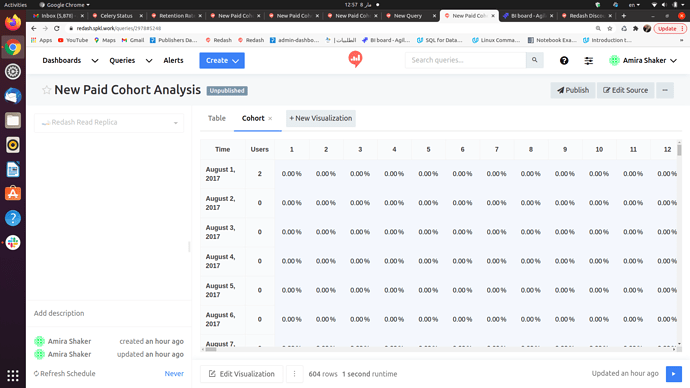Viewport: 690px width, 388px height.
Task: Click the blue execute query play button
Action: tap(674, 374)
